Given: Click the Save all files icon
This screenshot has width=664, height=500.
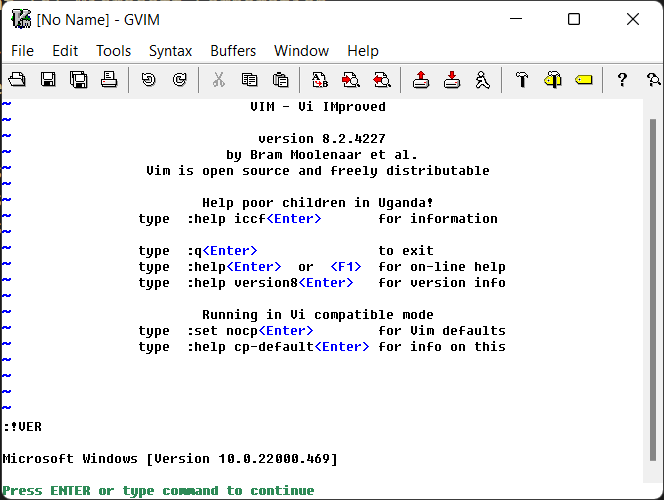Looking at the screenshot, I should click(x=79, y=80).
